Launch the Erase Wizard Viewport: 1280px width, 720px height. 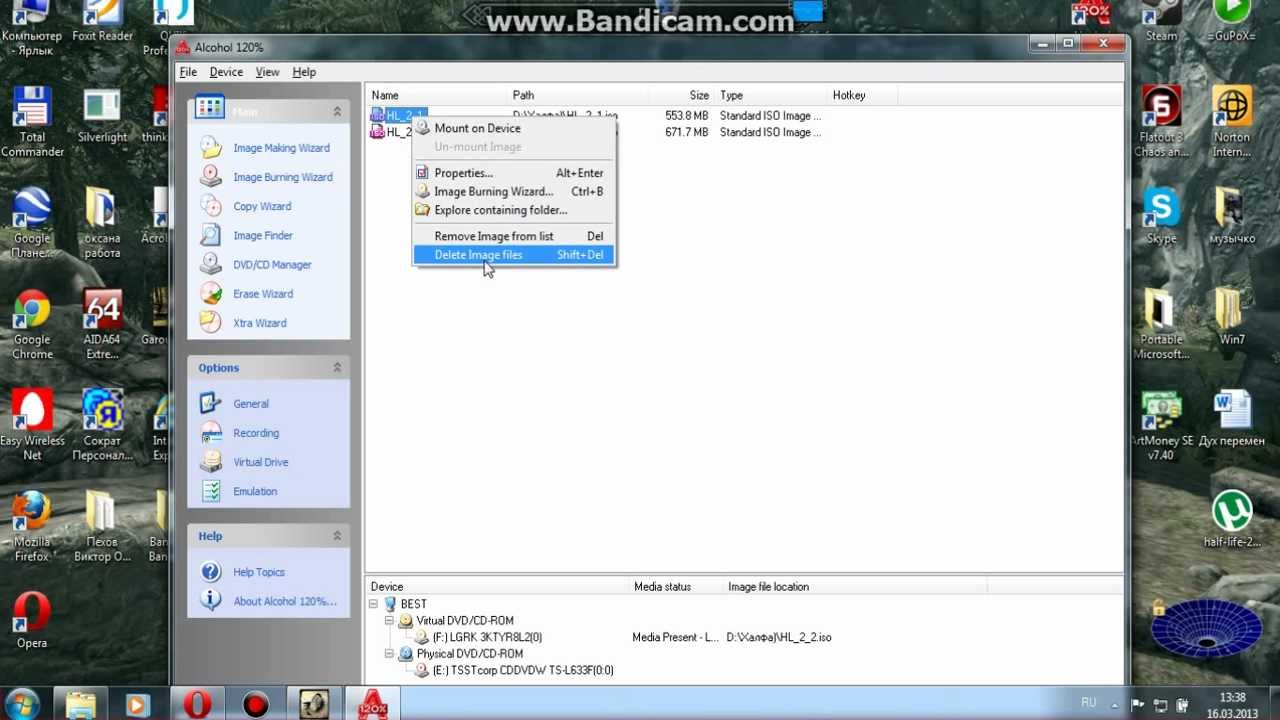(263, 294)
